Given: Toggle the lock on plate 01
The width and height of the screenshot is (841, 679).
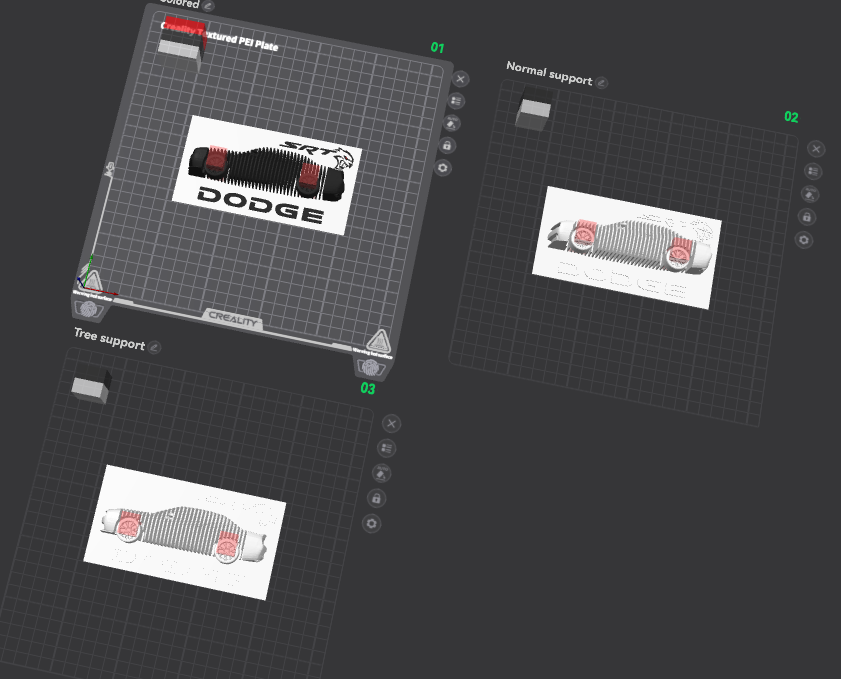Looking at the screenshot, I should [447, 145].
